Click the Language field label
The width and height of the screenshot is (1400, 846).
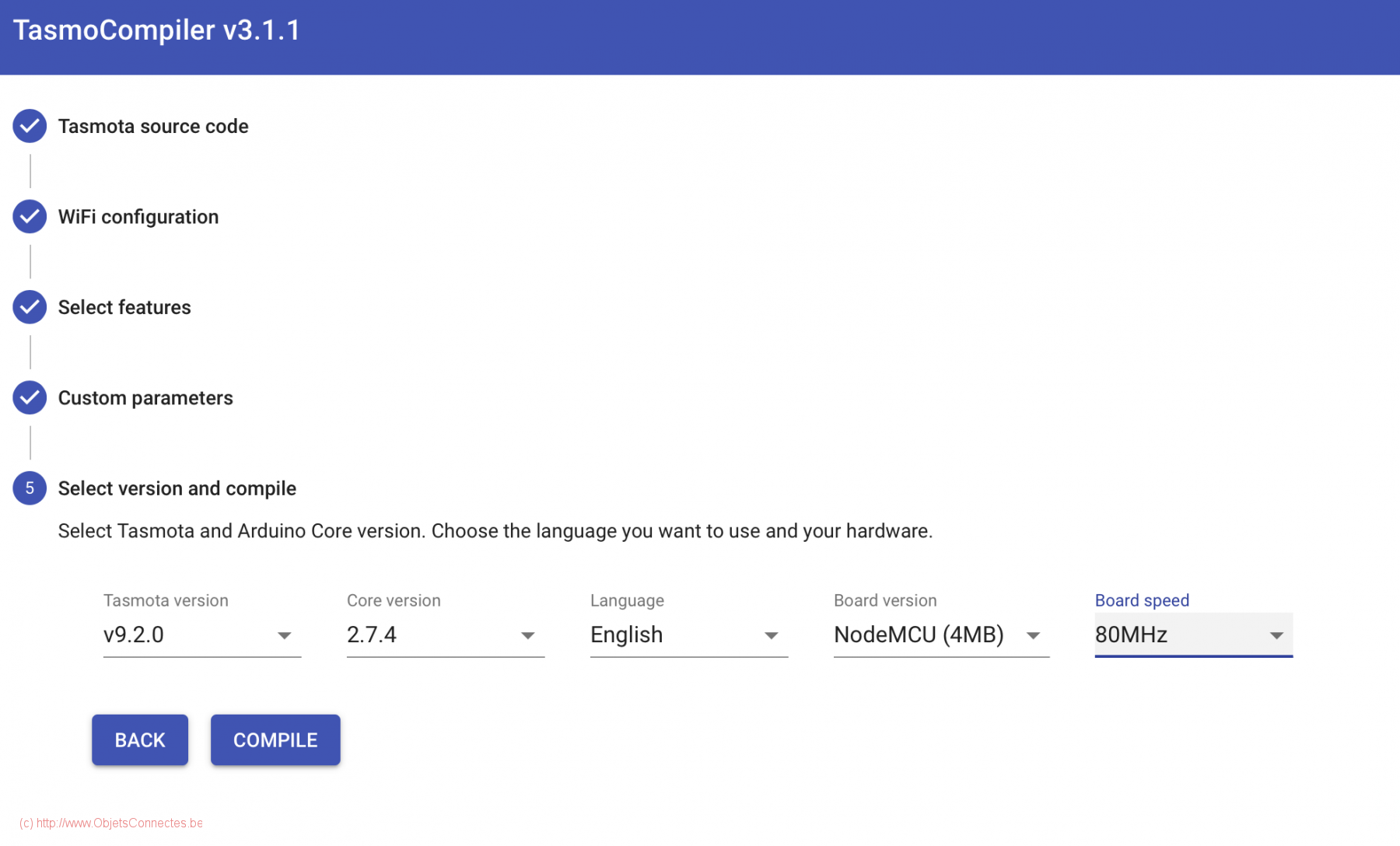point(627,600)
